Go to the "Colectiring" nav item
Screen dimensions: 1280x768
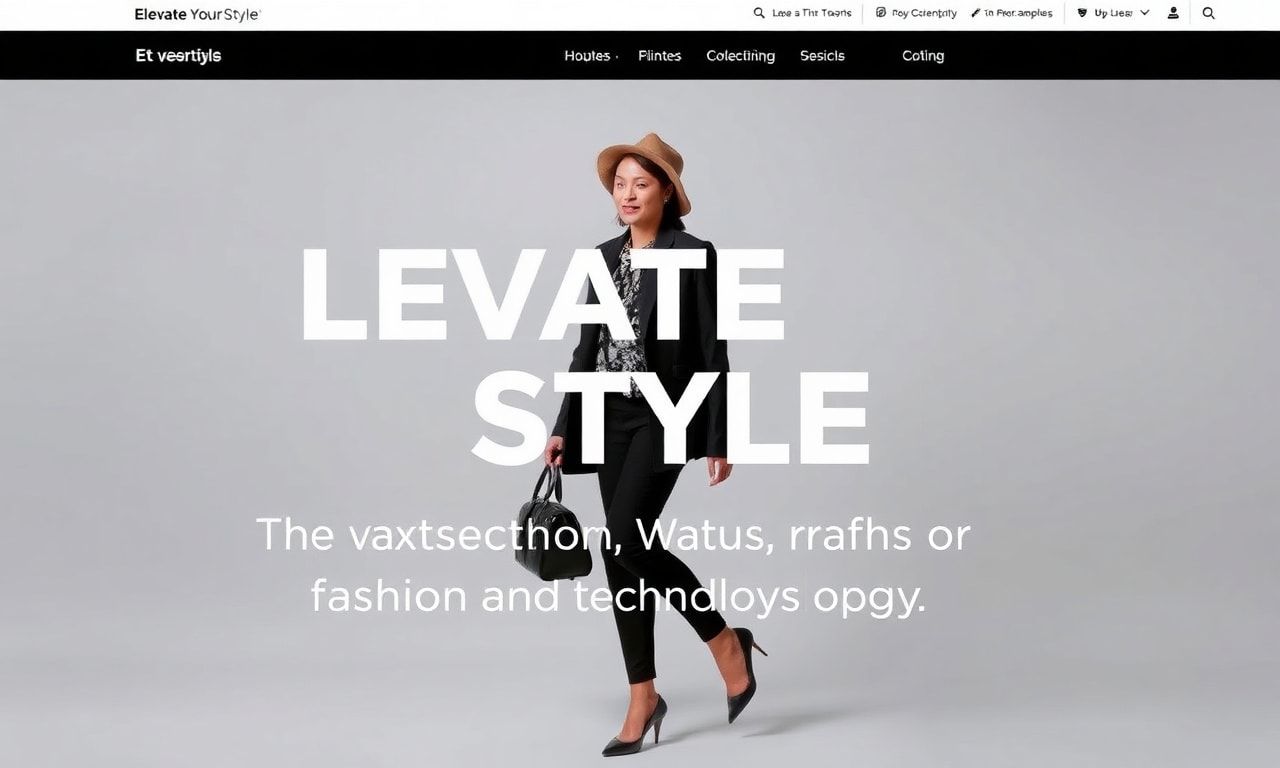point(740,56)
